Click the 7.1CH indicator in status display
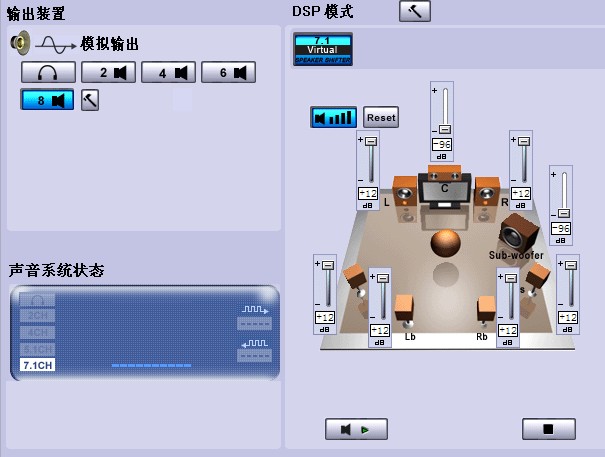The height and width of the screenshot is (457, 605). pos(37,364)
